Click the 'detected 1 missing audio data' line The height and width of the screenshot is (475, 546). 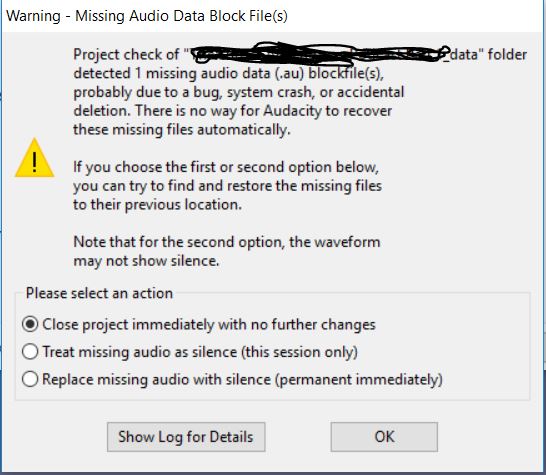click(228, 73)
